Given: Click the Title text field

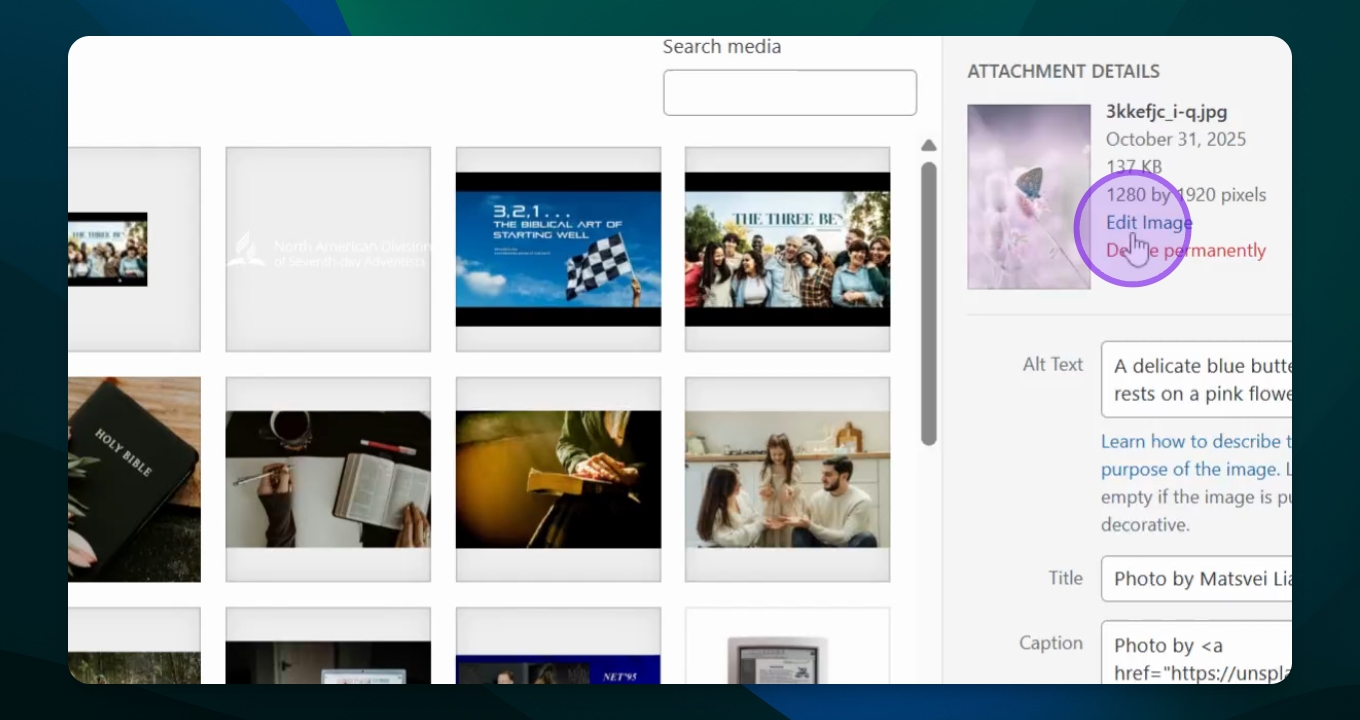Looking at the screenshot, I should pyautogui.click(x=1196, y=579).
